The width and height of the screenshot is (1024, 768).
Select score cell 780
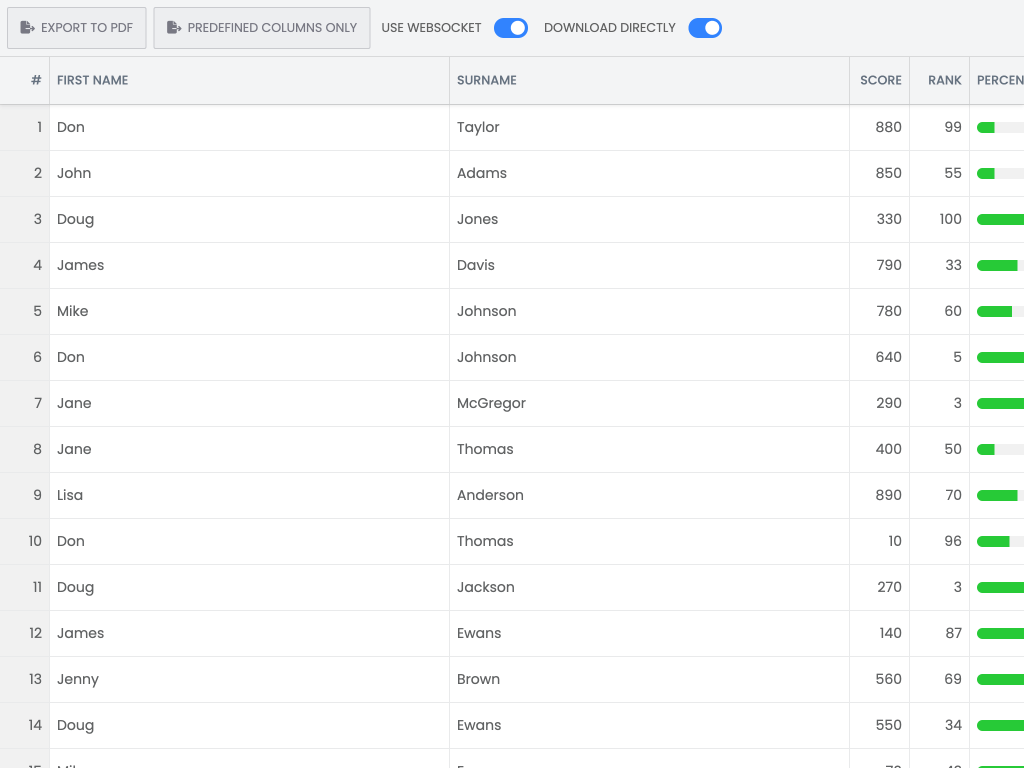[x=879, y=312]
